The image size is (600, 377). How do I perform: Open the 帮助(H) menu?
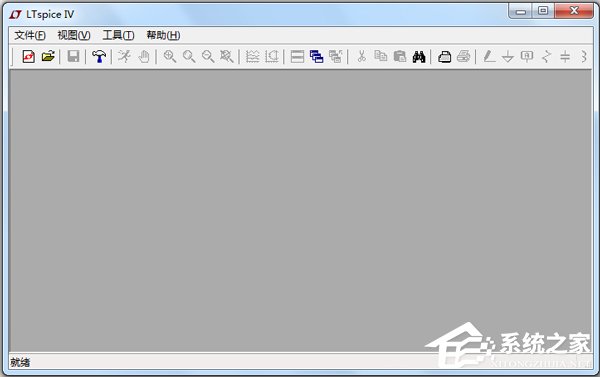tap(163, 36)
